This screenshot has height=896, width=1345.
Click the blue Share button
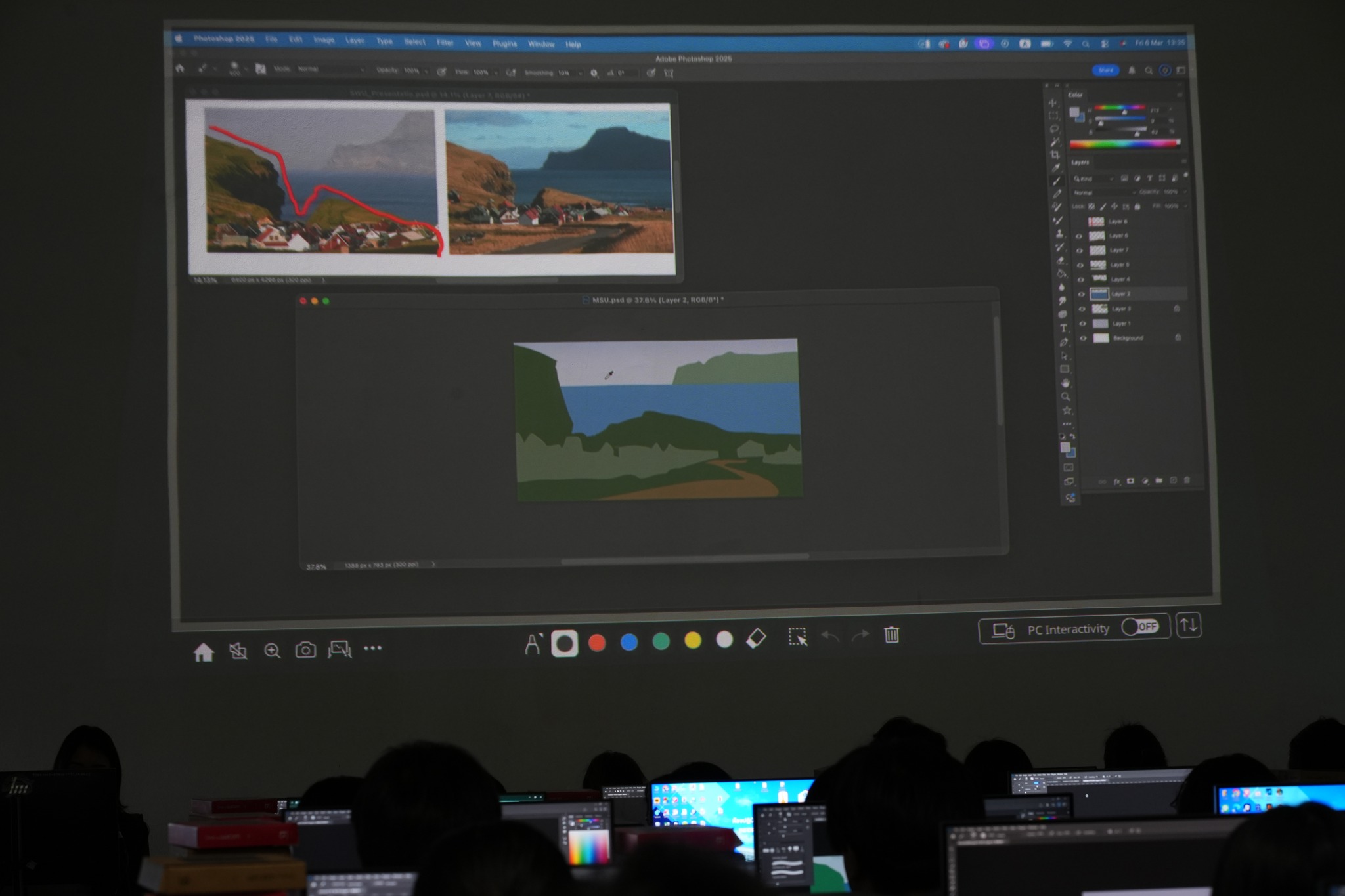1106,70
